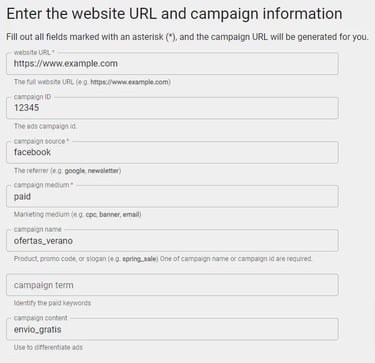Select the campaign content field with envio_gratis
Screen dimensions: 375x363
click(172, 329)
